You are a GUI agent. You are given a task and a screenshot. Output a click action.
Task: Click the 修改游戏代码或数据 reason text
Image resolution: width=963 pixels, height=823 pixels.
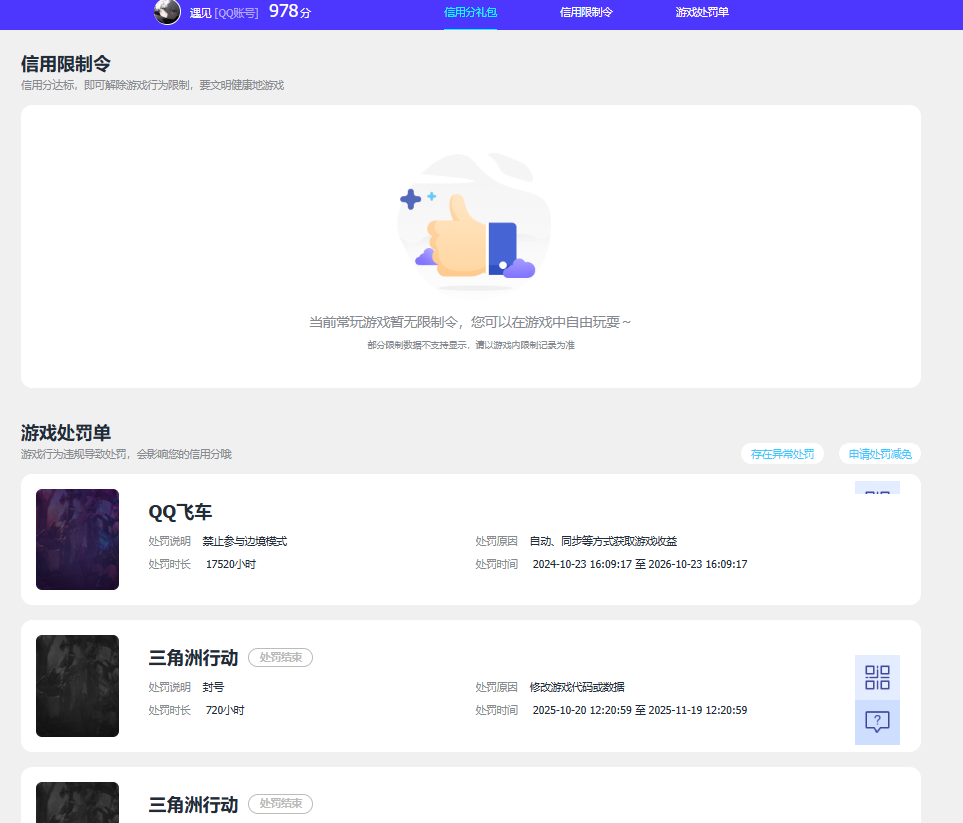(x=577, y=687)
